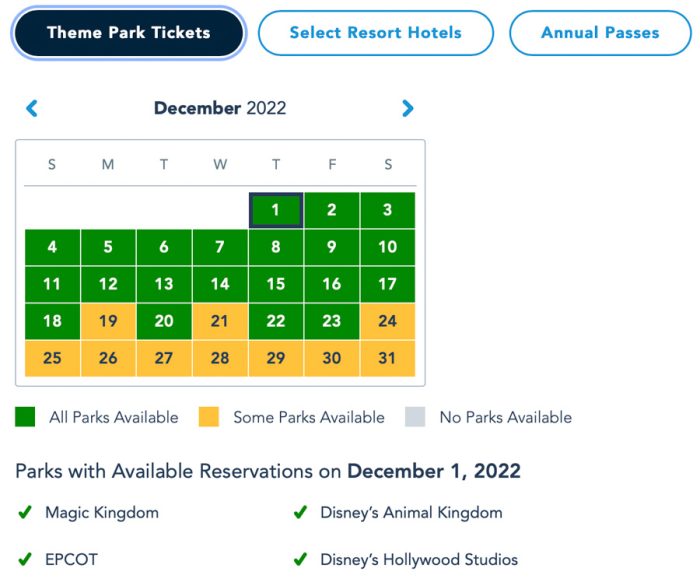Switch to Annual Passes tab
This screenshot has height=582, width=700.
[600, 33]
